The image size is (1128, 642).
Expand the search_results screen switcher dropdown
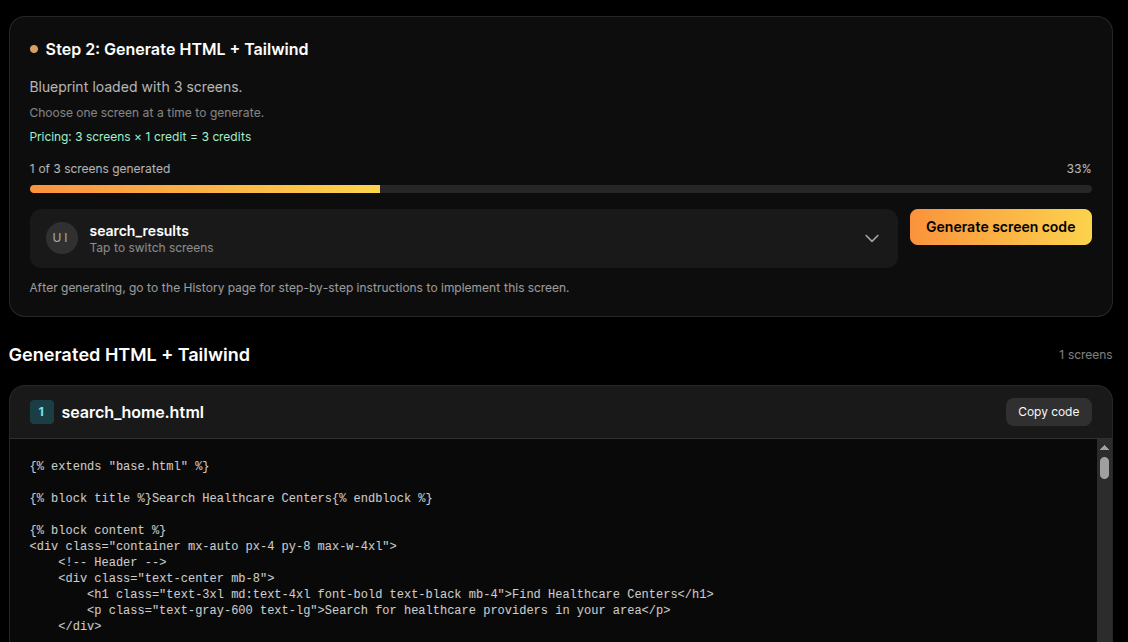click(870, 238)
